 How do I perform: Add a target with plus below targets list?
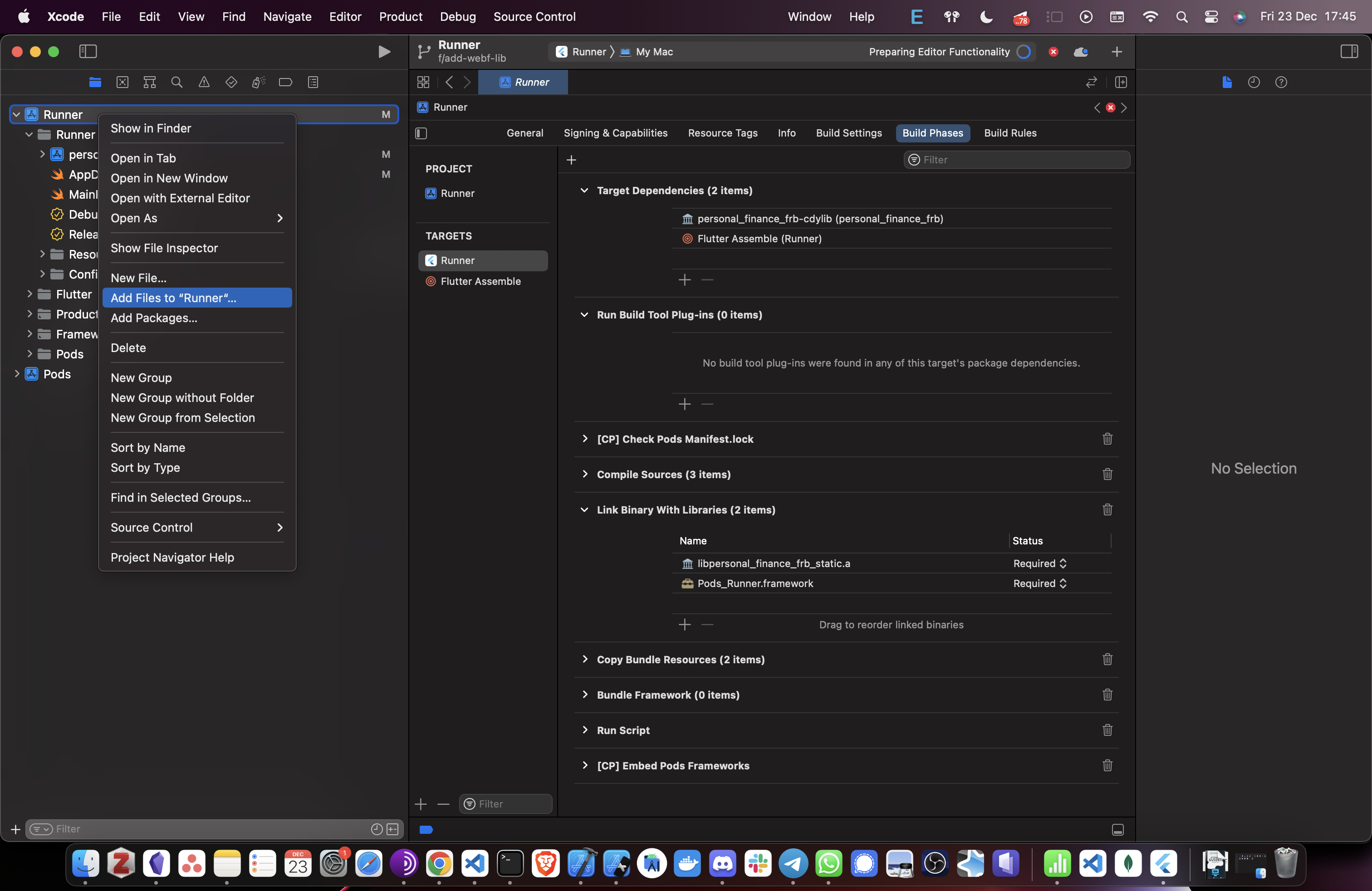[x=421, y=804]
